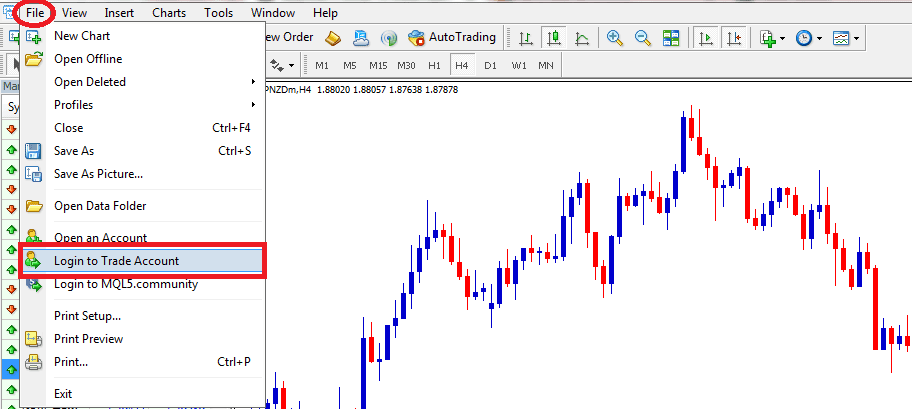Select the M1 timeframe

322,65
